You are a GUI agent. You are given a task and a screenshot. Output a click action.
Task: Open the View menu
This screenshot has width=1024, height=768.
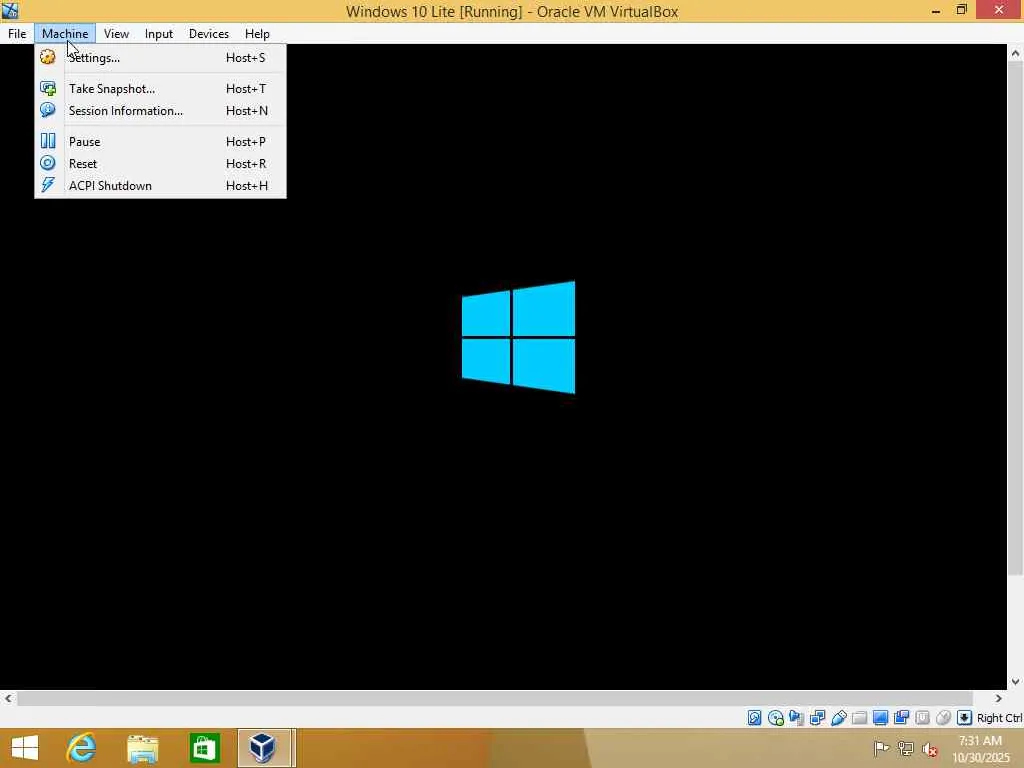point(116,33)
